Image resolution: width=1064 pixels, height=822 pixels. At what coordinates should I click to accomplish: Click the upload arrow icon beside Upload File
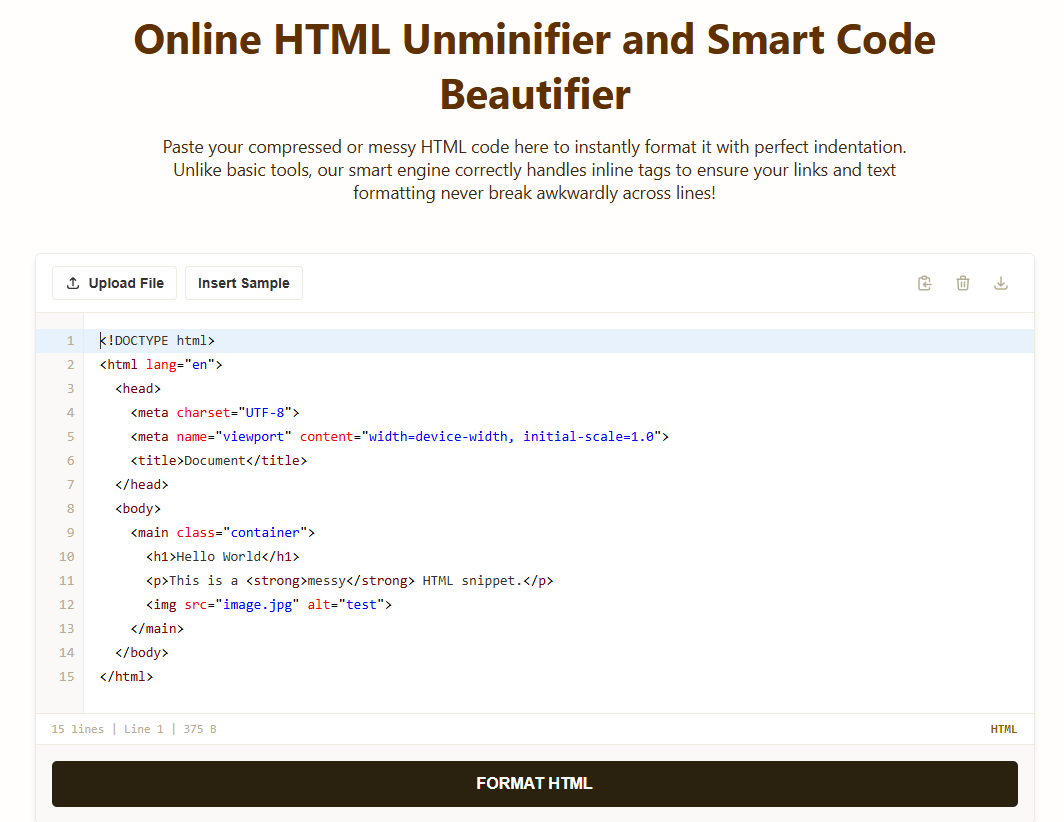click(72, 283)
